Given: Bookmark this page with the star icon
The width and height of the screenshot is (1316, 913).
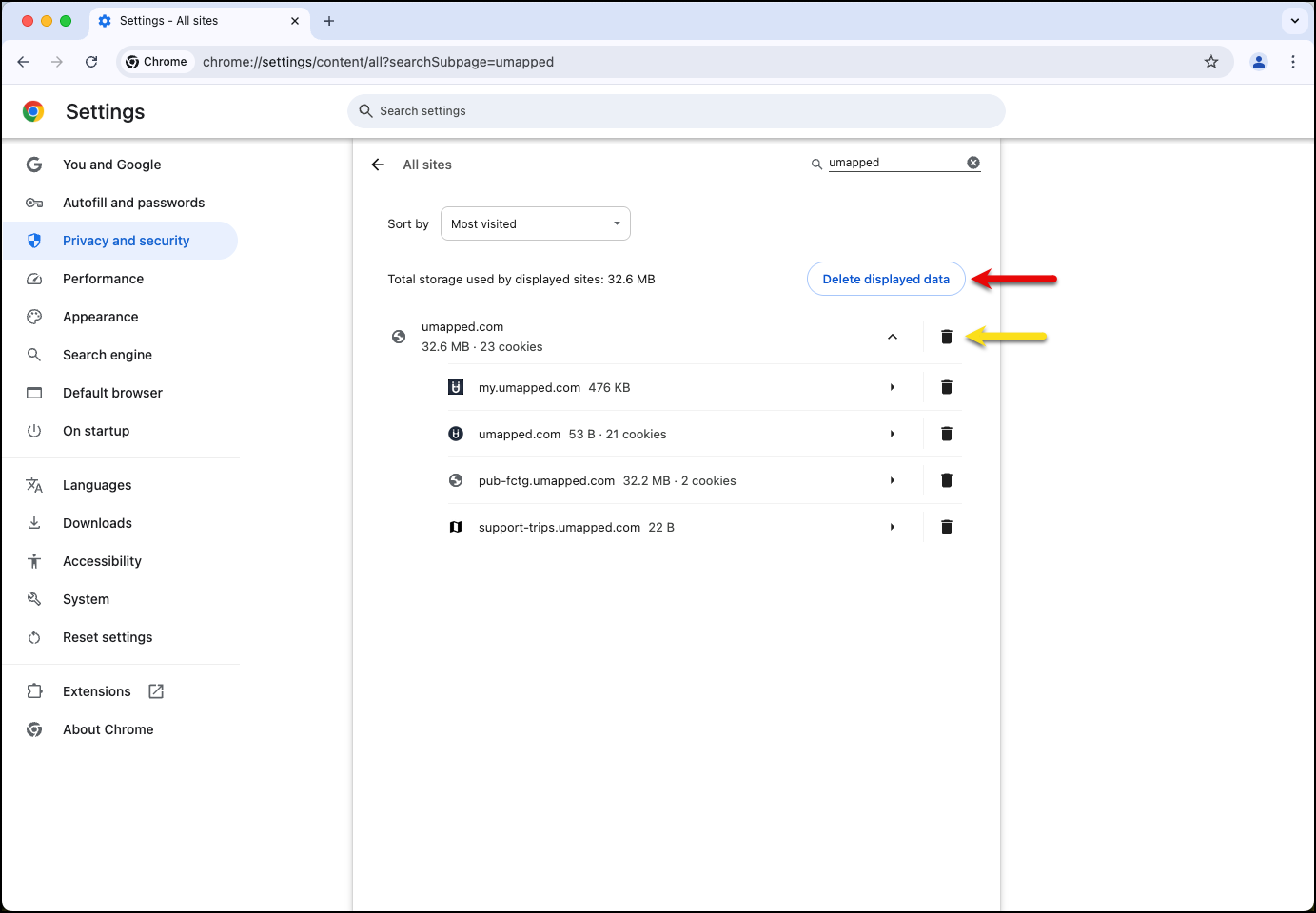Looking at the screenshot, I should (x=1211, y=62).
